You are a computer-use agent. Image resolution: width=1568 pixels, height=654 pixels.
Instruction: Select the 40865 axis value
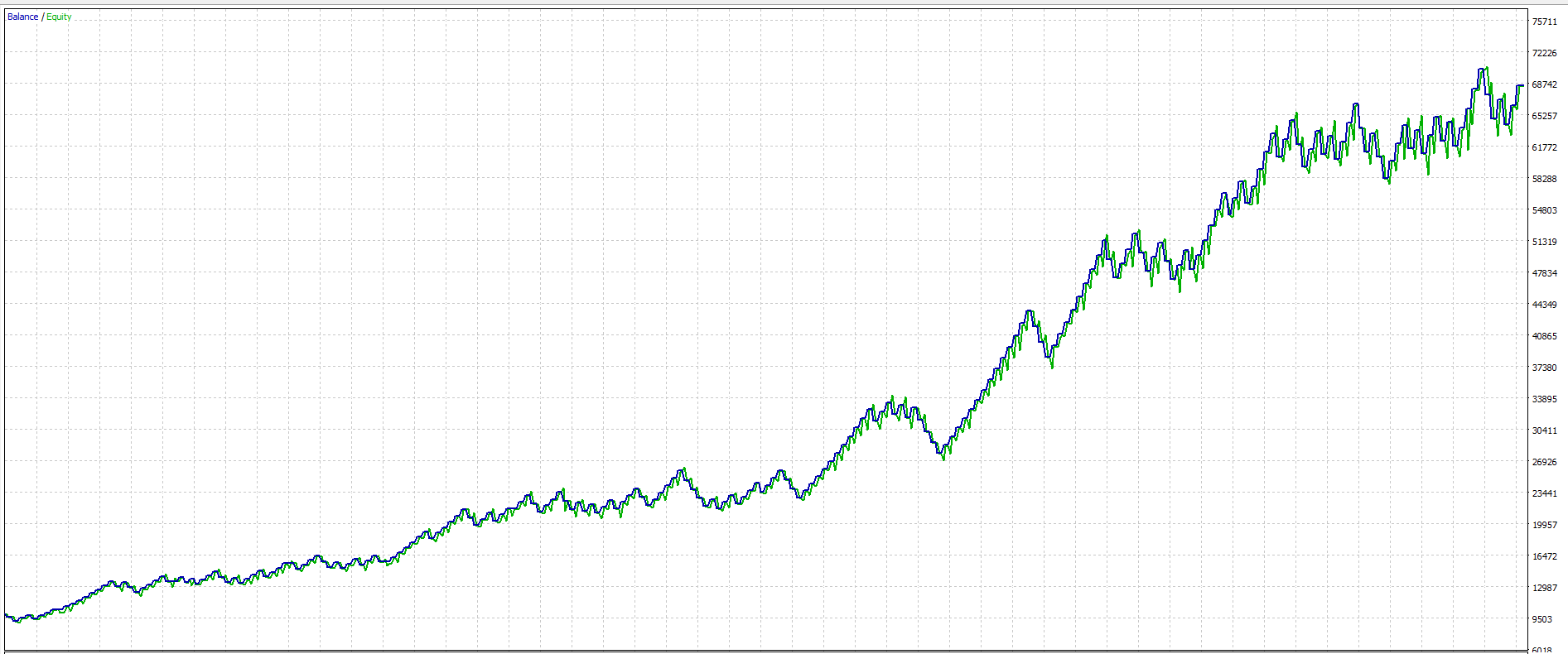[1544, 336]
